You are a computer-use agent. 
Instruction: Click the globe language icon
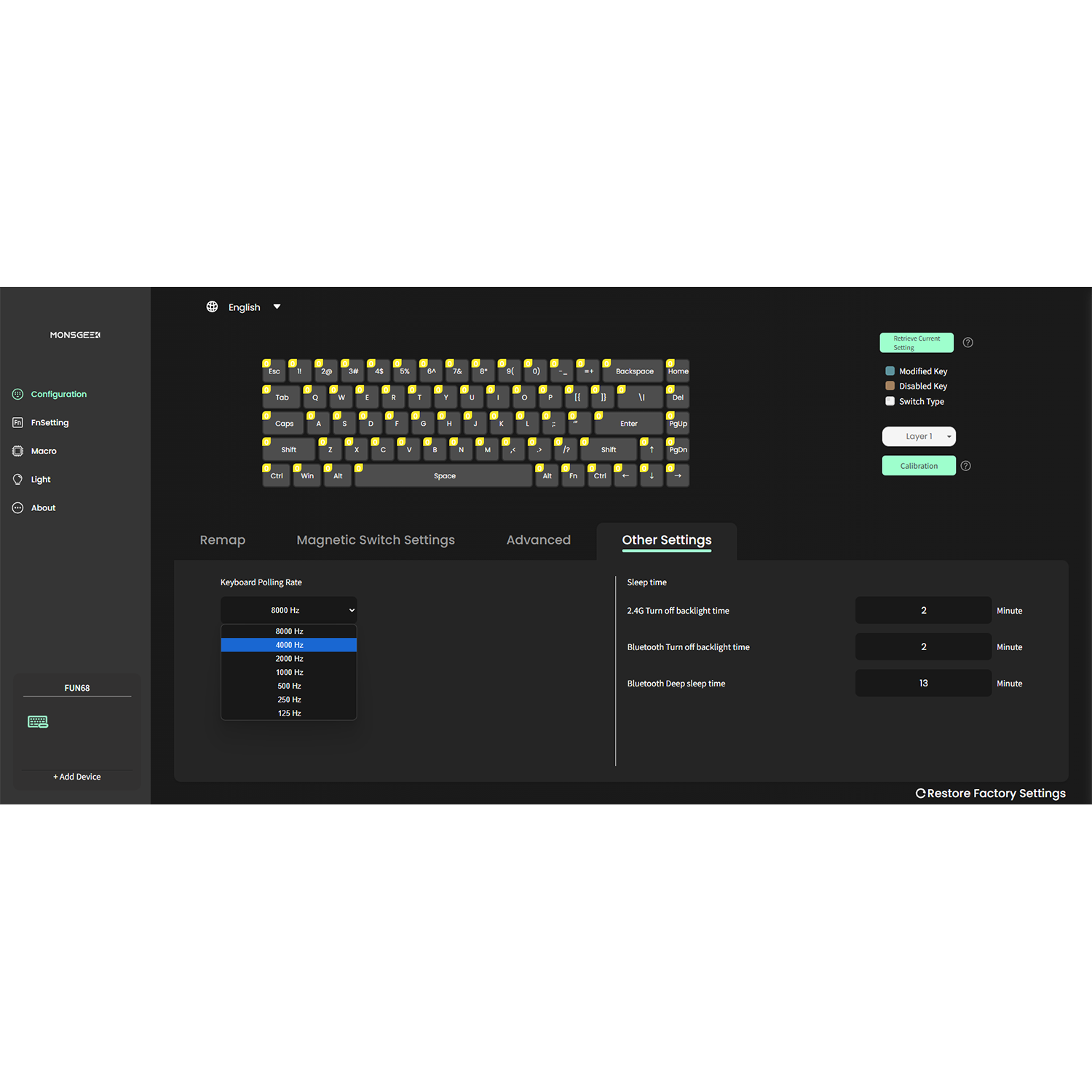[x=212, y=306]
